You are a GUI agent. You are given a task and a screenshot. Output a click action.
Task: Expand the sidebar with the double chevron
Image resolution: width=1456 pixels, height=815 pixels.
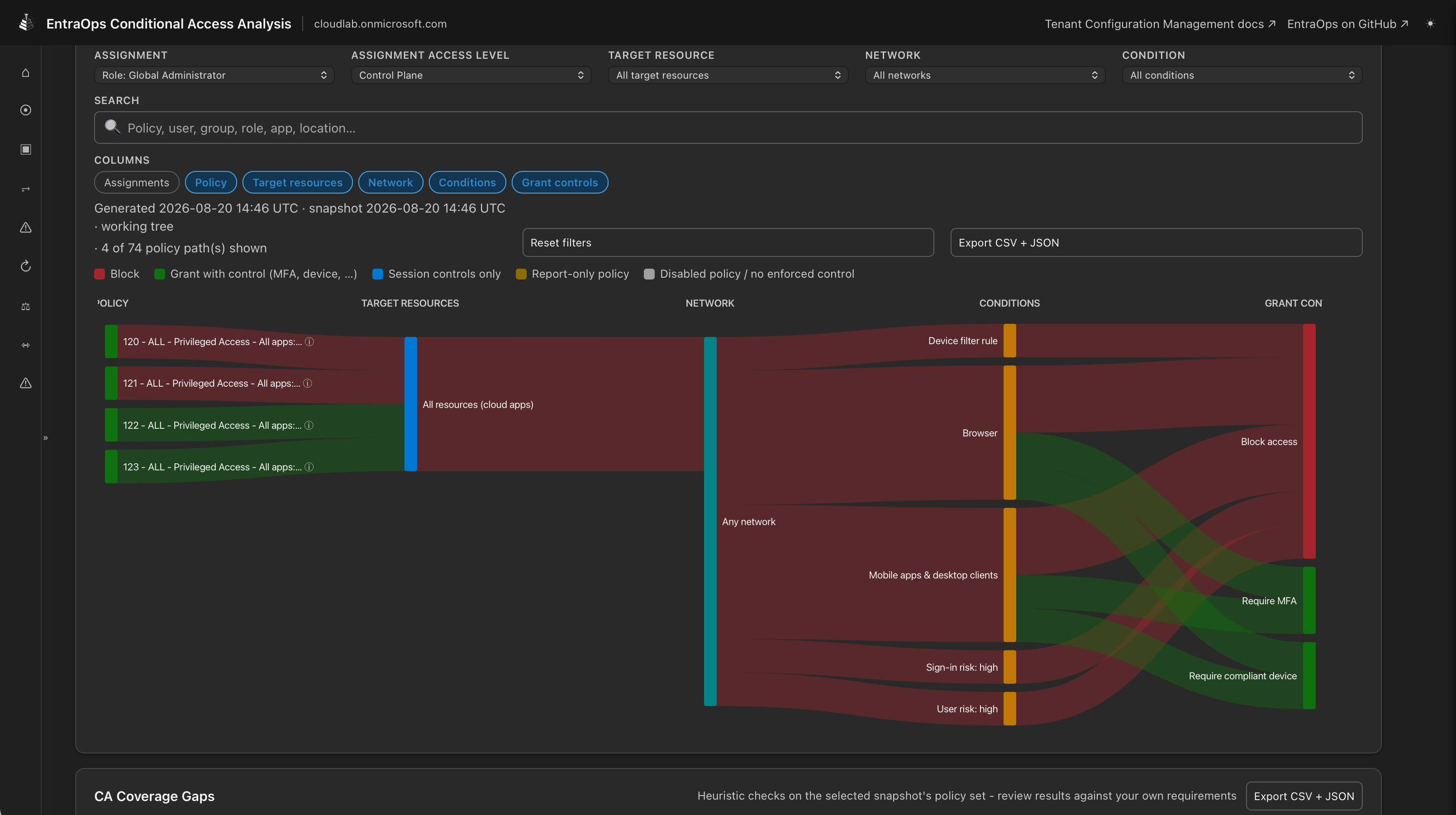[x=46, y=437]
